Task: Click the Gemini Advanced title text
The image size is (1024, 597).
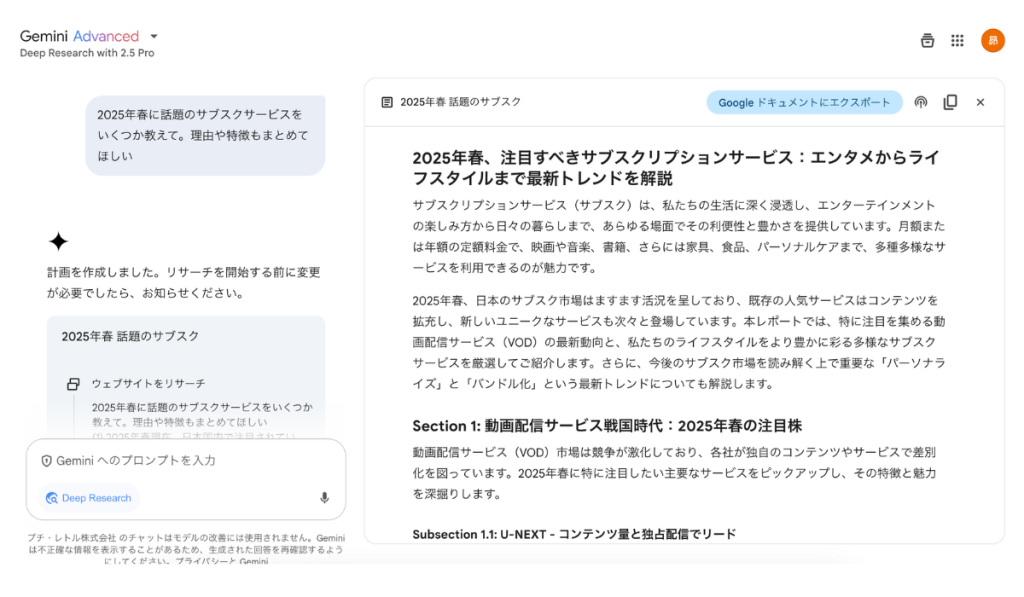Action: [x=79, y=37]
